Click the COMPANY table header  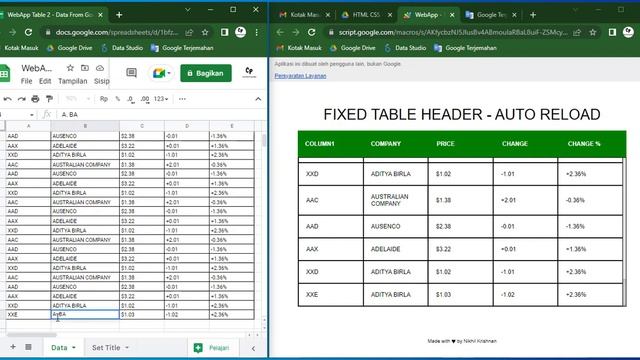[385, 144]
